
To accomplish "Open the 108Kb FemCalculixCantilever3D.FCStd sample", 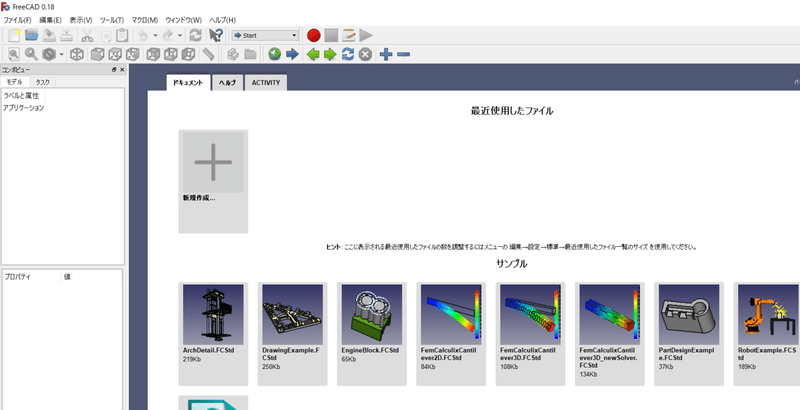I will [531, 334].
